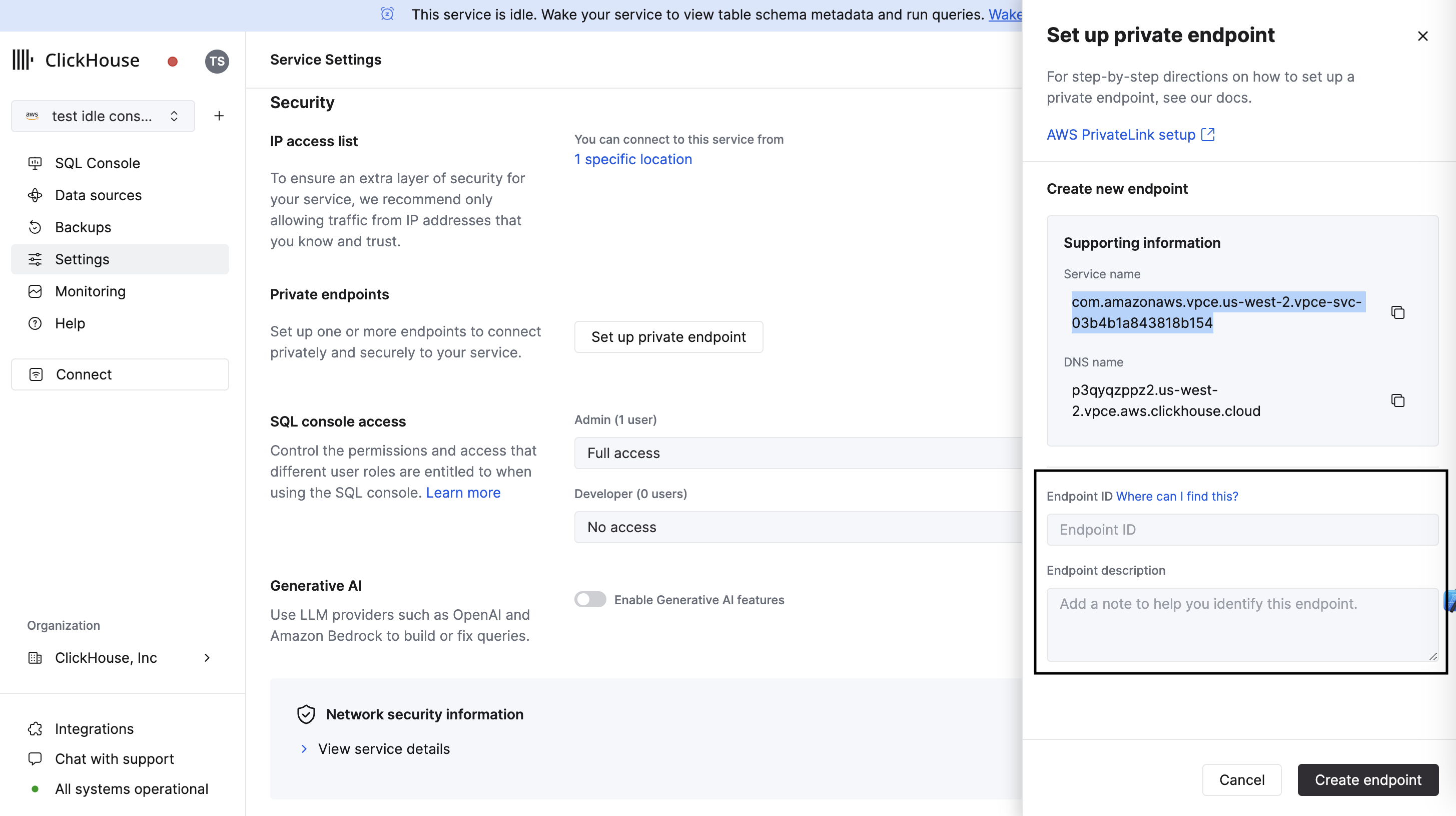
Task: Open Integrations panel
Action: pyautogui.click(x=94, y=728)
